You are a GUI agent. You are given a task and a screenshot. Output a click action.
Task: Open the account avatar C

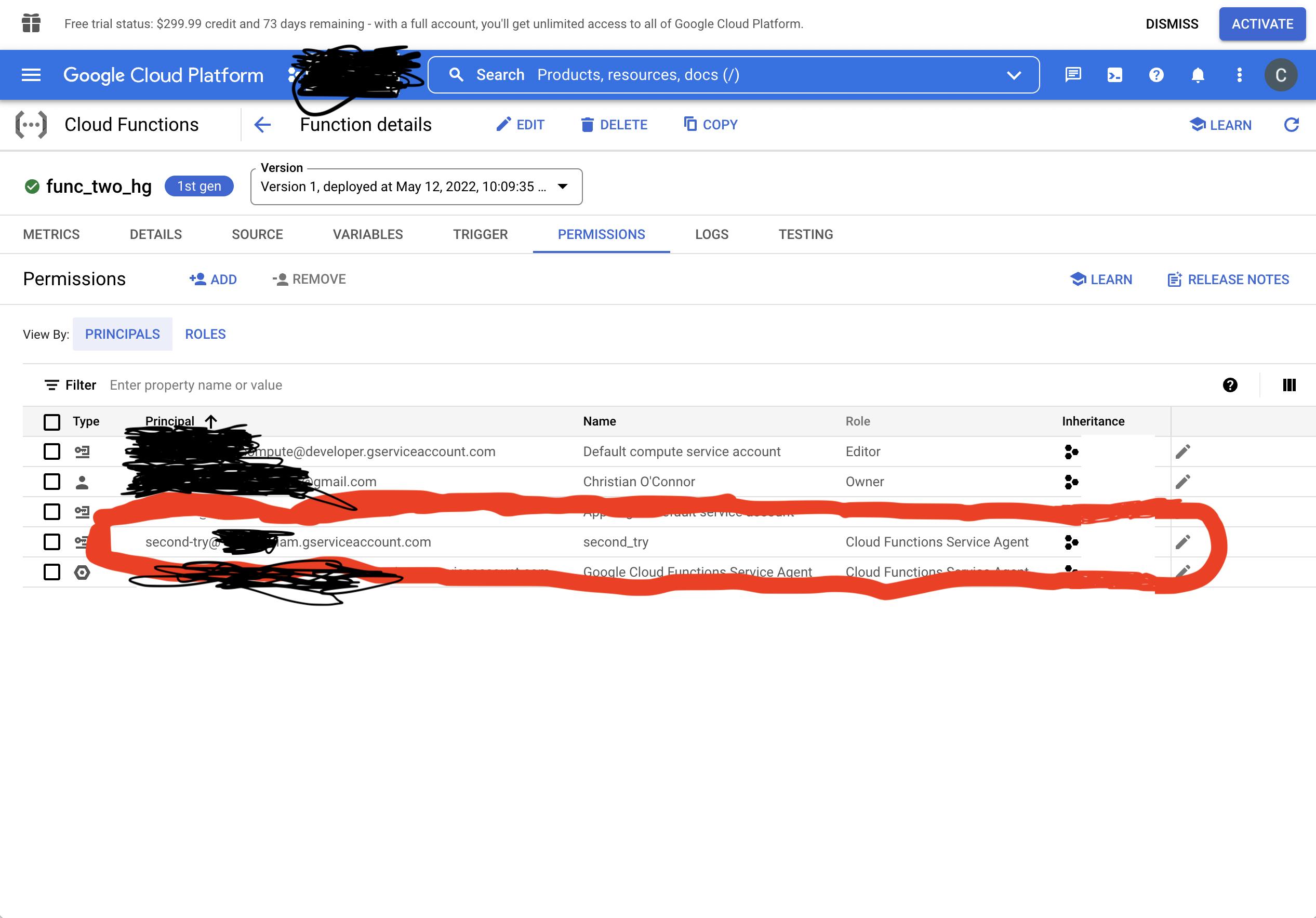click(x=1281, y=75)
